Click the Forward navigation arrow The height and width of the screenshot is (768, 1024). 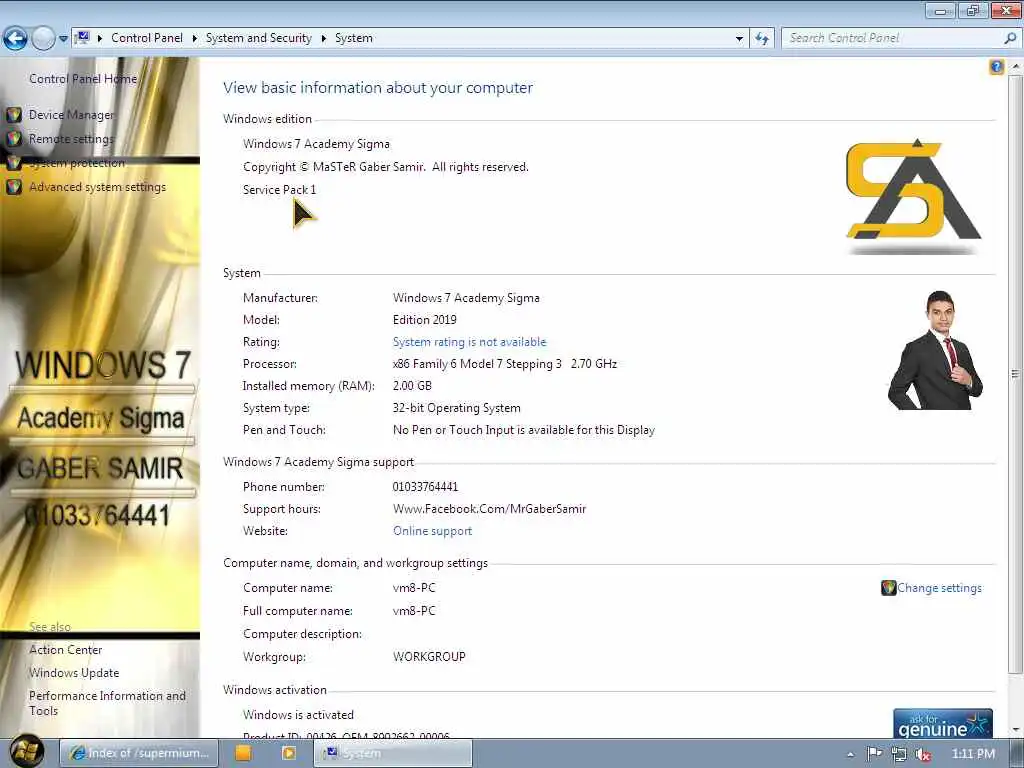(43, 39)
